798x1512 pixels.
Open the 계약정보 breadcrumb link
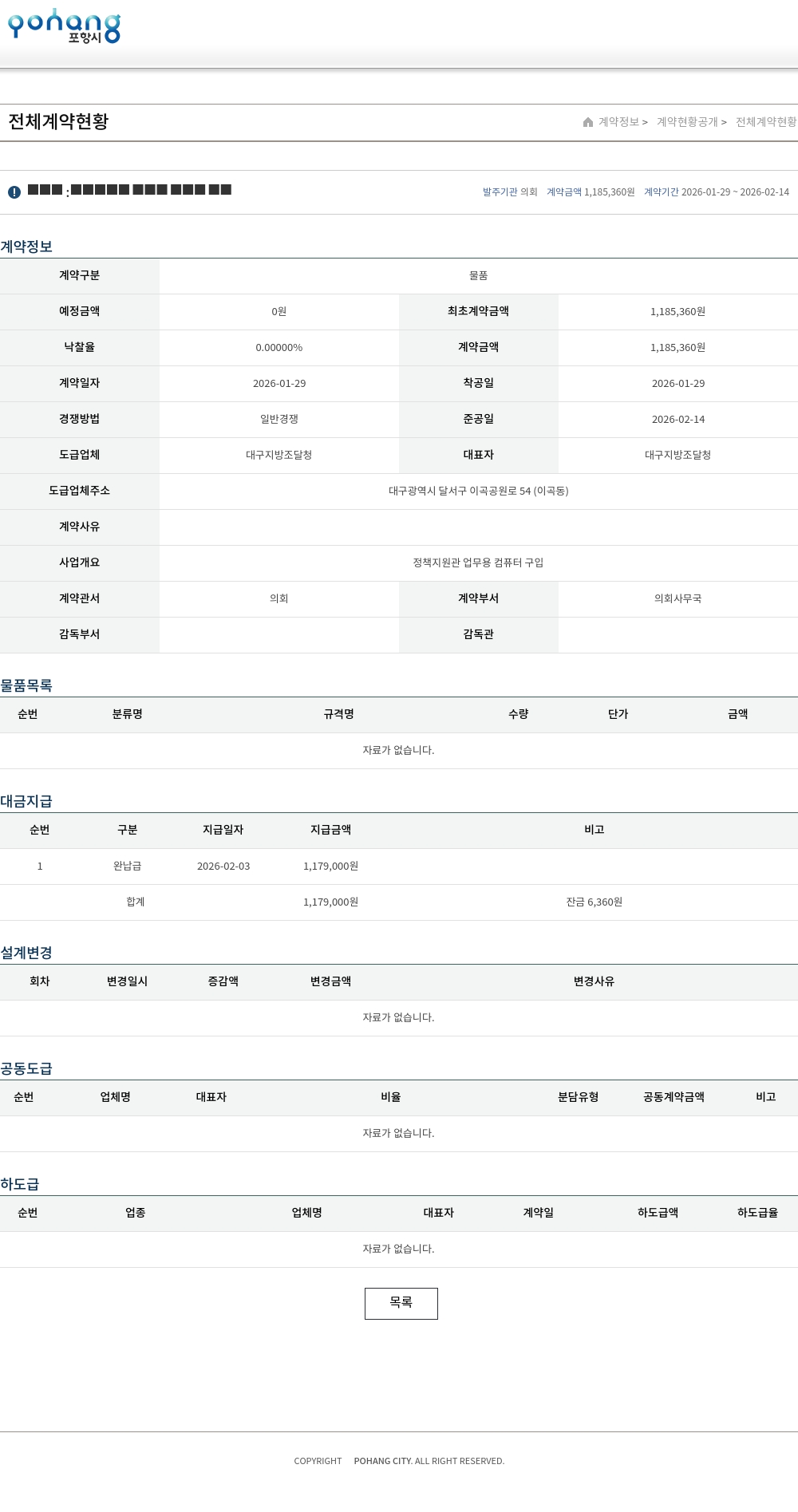pyautogui.click(x=619, y=122)
